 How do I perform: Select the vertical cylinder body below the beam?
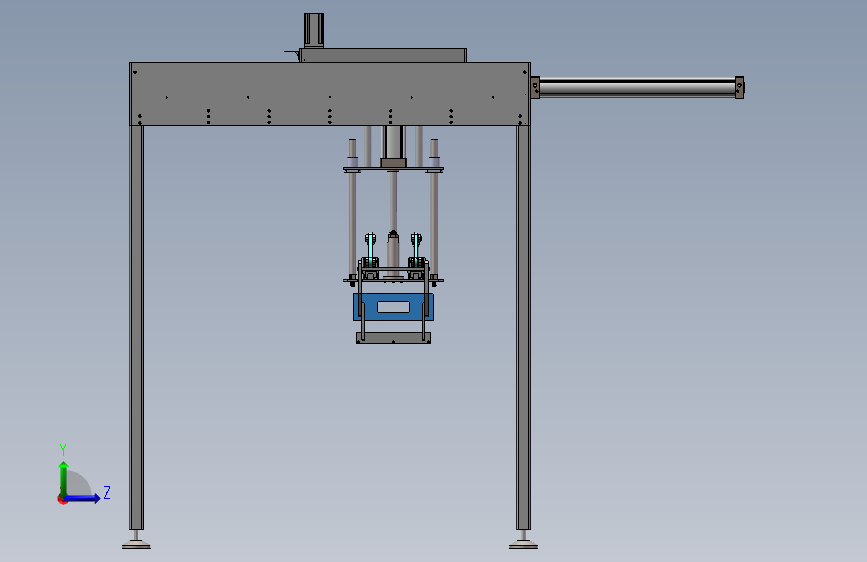pyautogui.click(x=393, y=143)
